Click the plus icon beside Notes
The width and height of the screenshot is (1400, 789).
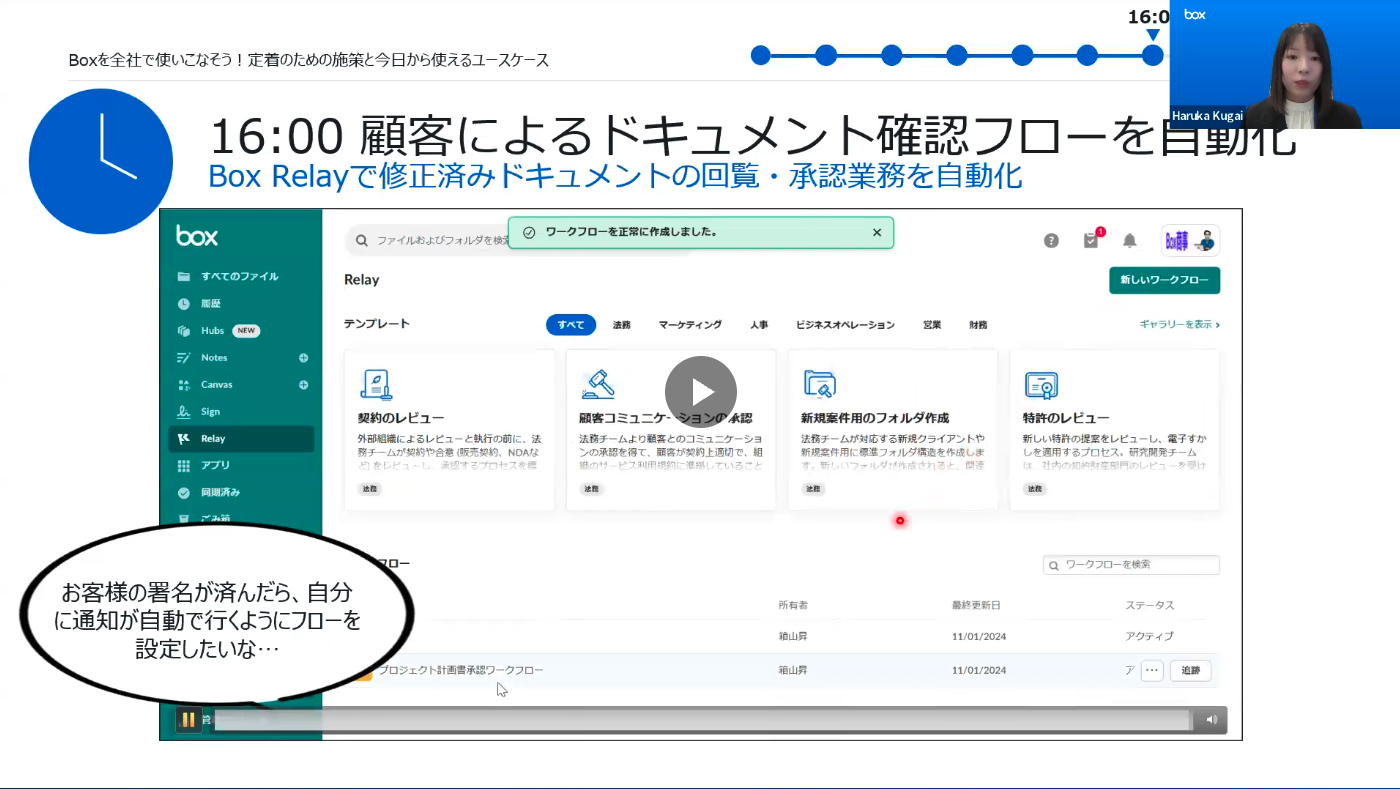pos(303,358)
